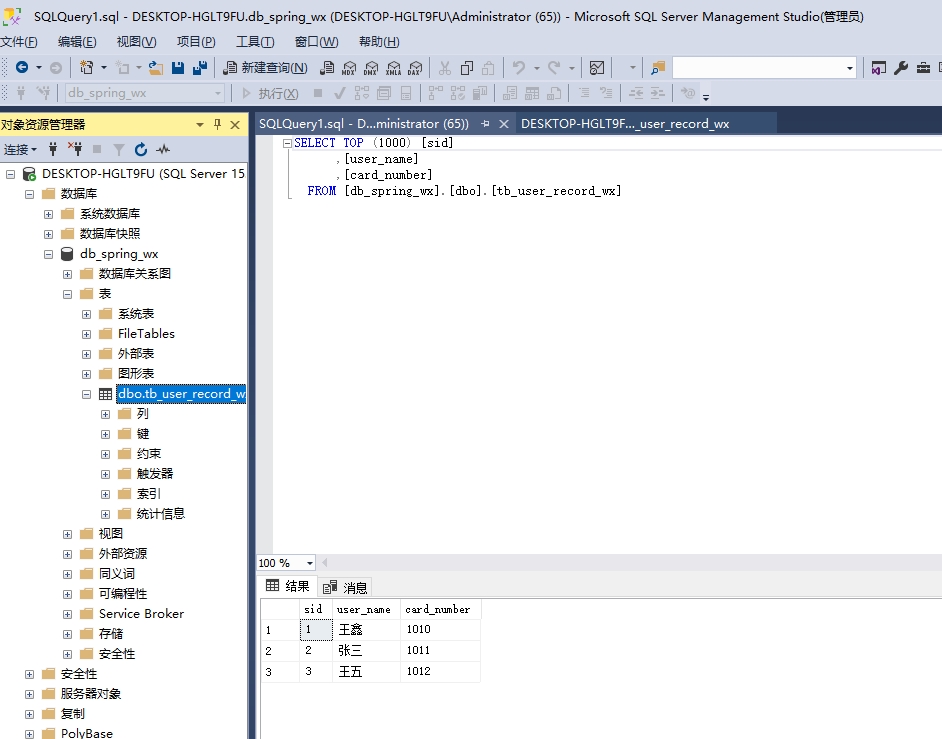The height and width of the screenshot is (739, 942).
Task: Click the Navigate Backward arrow icon
Action: [22, 67]
